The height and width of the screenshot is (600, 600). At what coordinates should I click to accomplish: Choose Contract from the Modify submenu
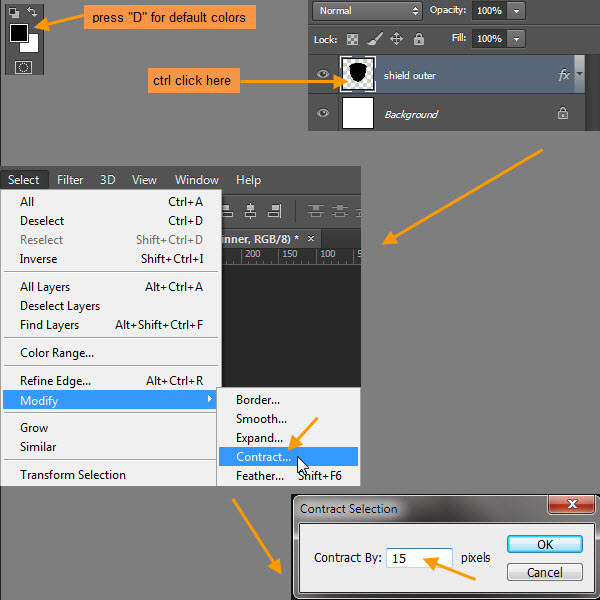click(x=264, y=457)
